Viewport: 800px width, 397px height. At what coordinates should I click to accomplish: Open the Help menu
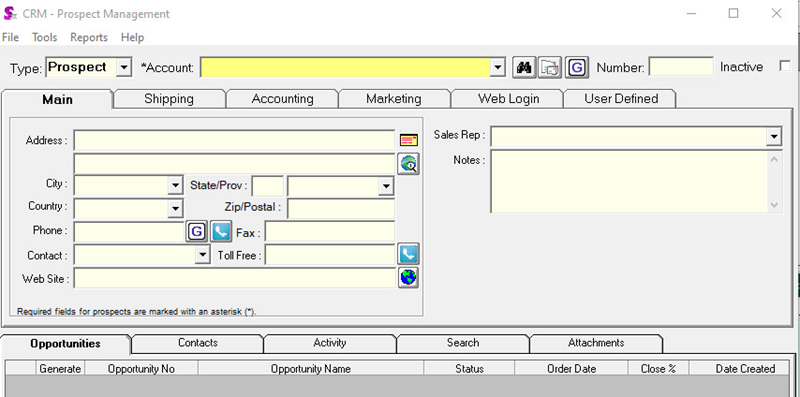point(133,37)
